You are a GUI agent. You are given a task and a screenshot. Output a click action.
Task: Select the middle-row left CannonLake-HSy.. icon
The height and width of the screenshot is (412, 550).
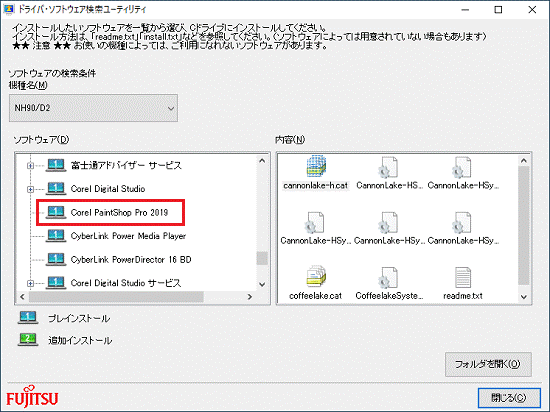pyautogui.click(x=314, y=222)
